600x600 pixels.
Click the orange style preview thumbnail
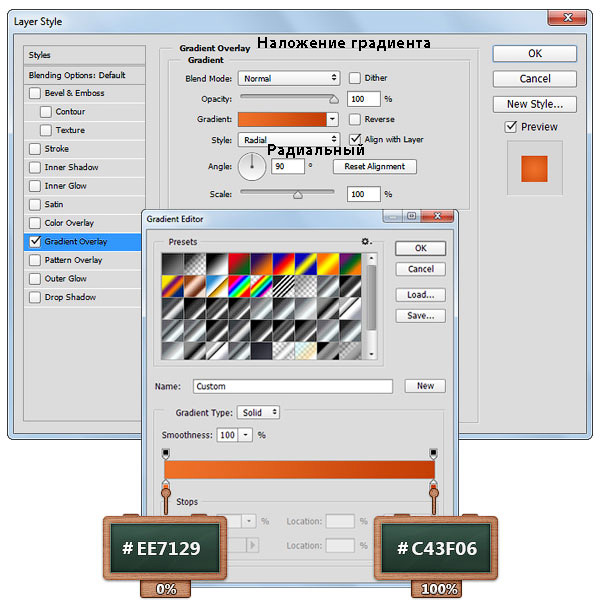tap(534, 168)
